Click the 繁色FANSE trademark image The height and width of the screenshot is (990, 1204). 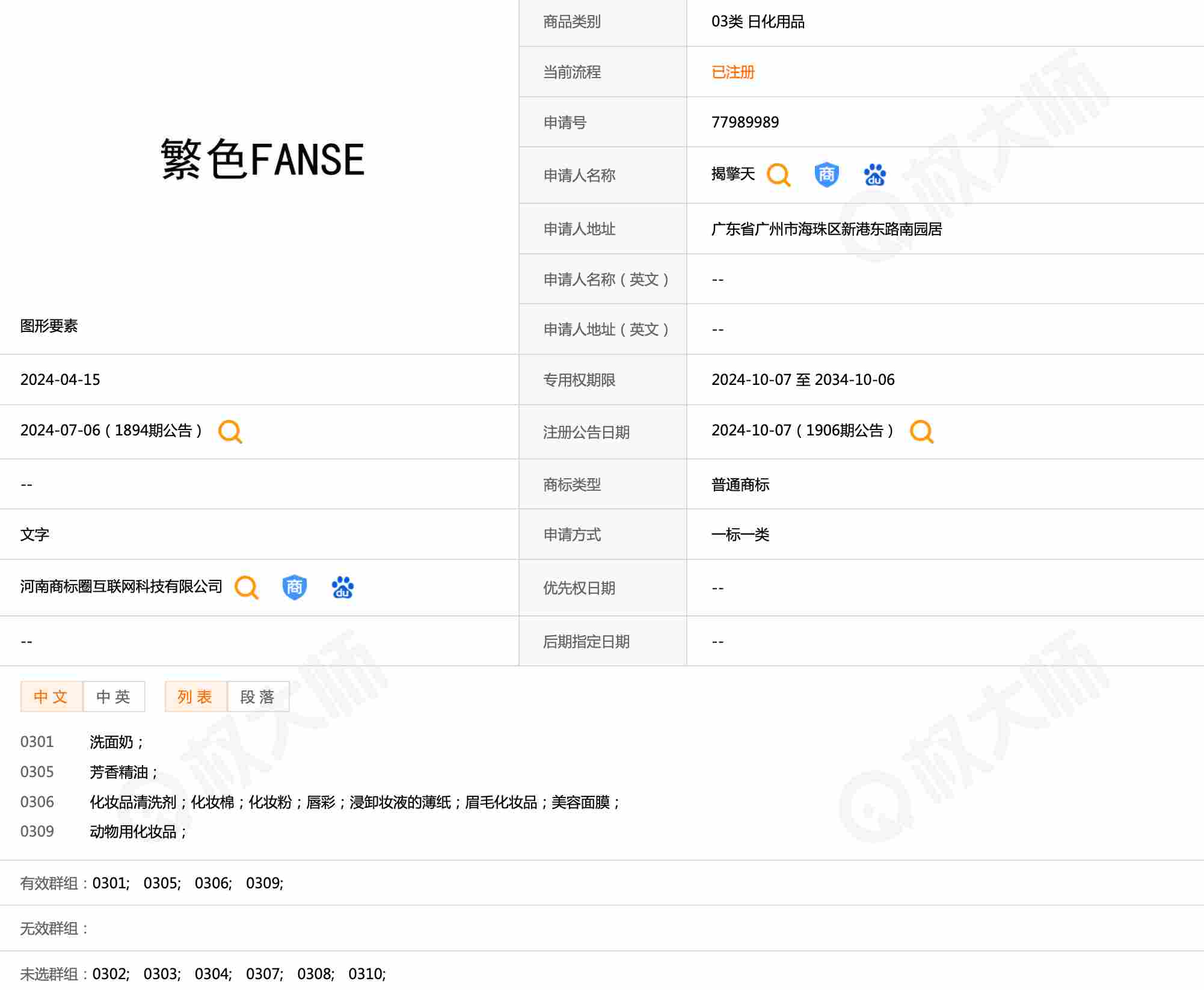pyautogui.click(x=262, y=159)
